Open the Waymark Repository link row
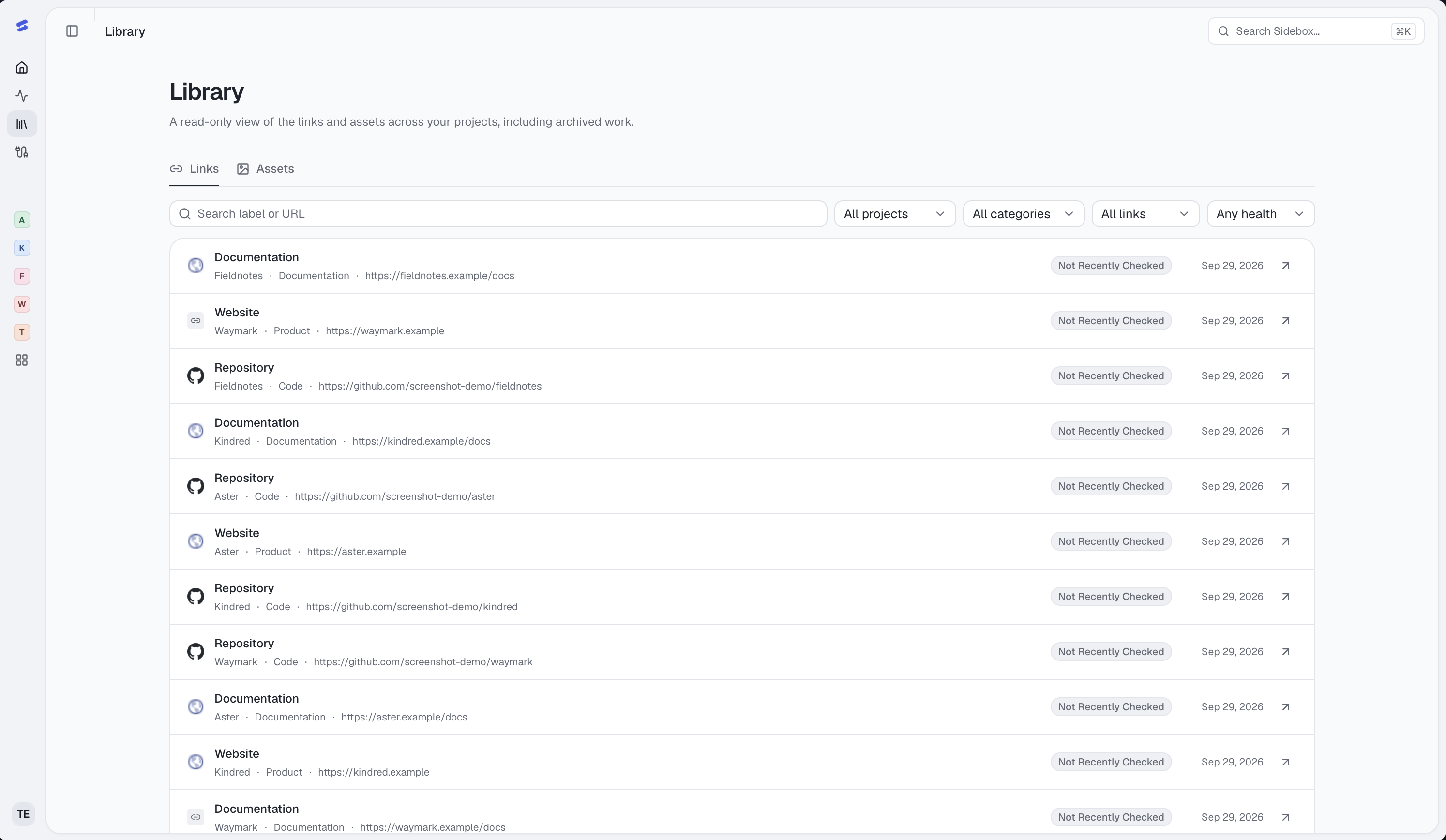 click(x=742, y=652)
